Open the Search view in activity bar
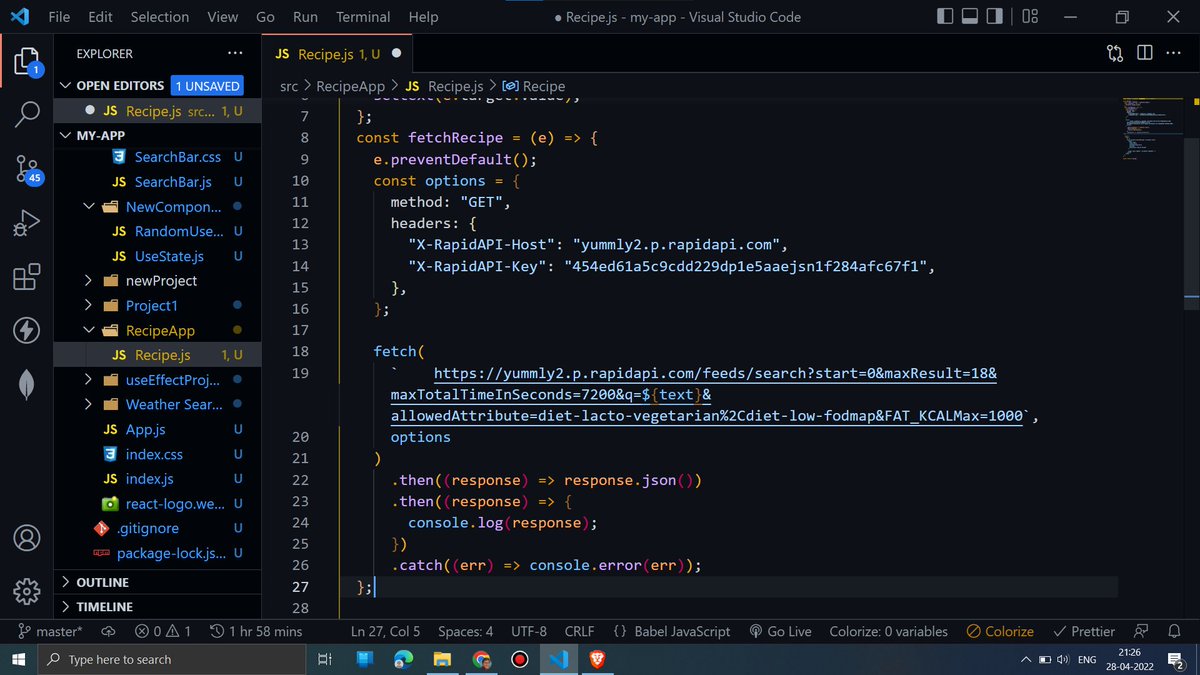The image size is (1200, 675). (27, 114)
